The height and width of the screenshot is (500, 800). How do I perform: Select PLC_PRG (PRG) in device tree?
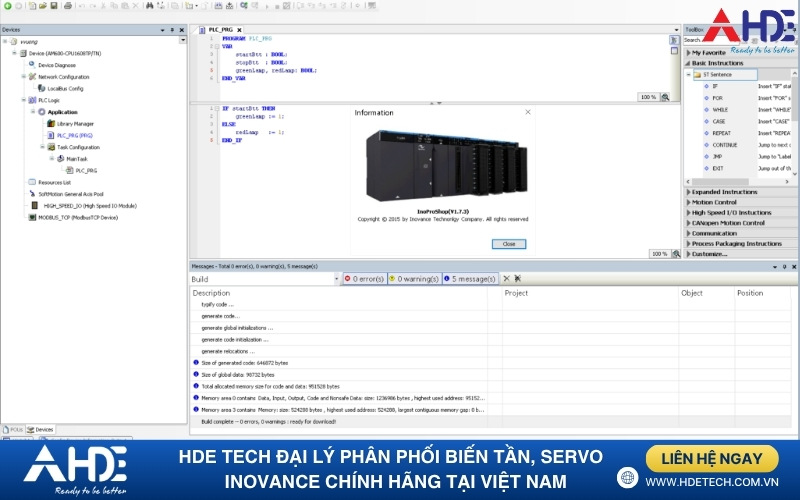[x=74, y=135]
